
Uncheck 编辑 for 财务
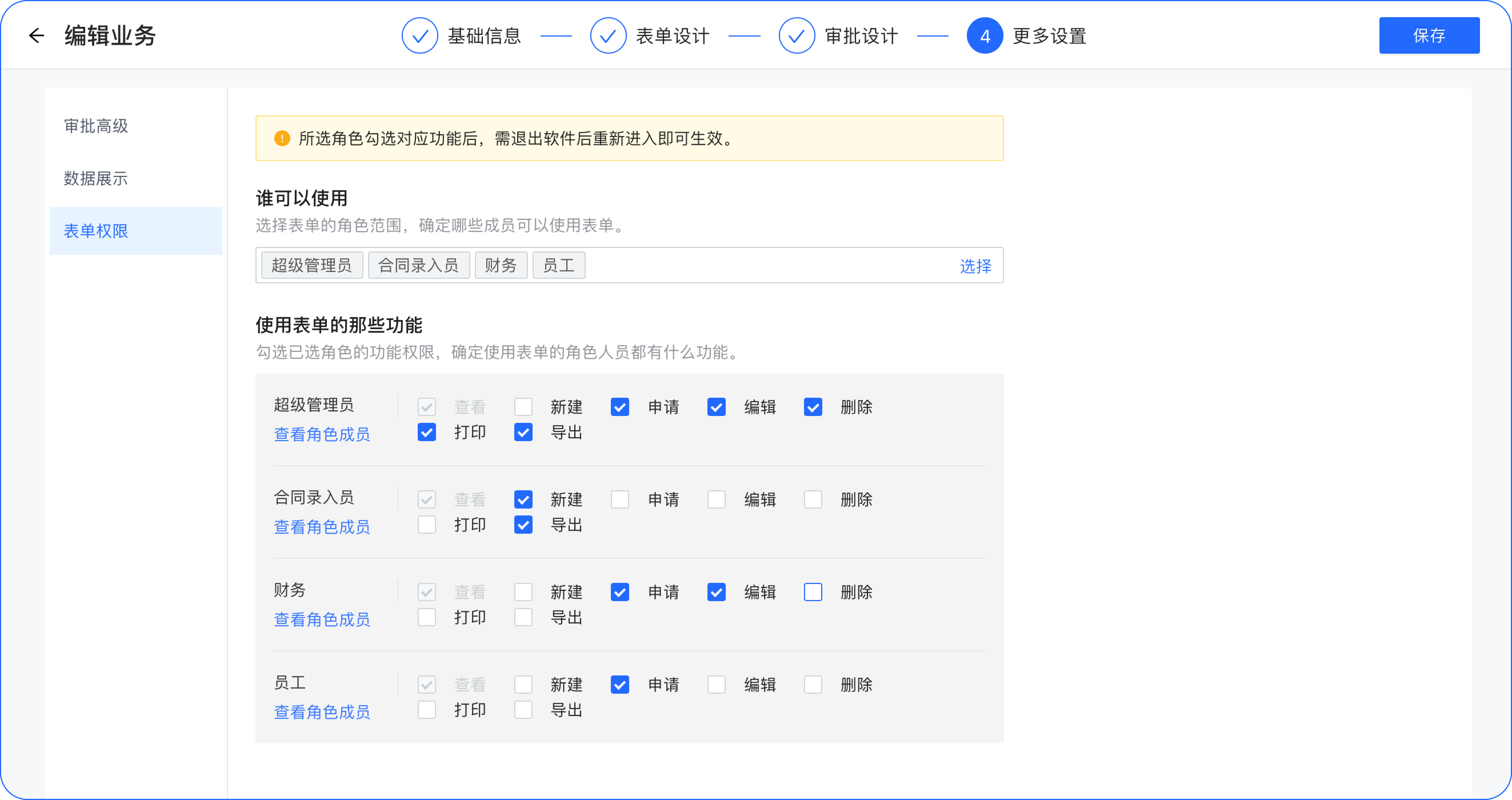pyautogui.click(x=717, y=592)
